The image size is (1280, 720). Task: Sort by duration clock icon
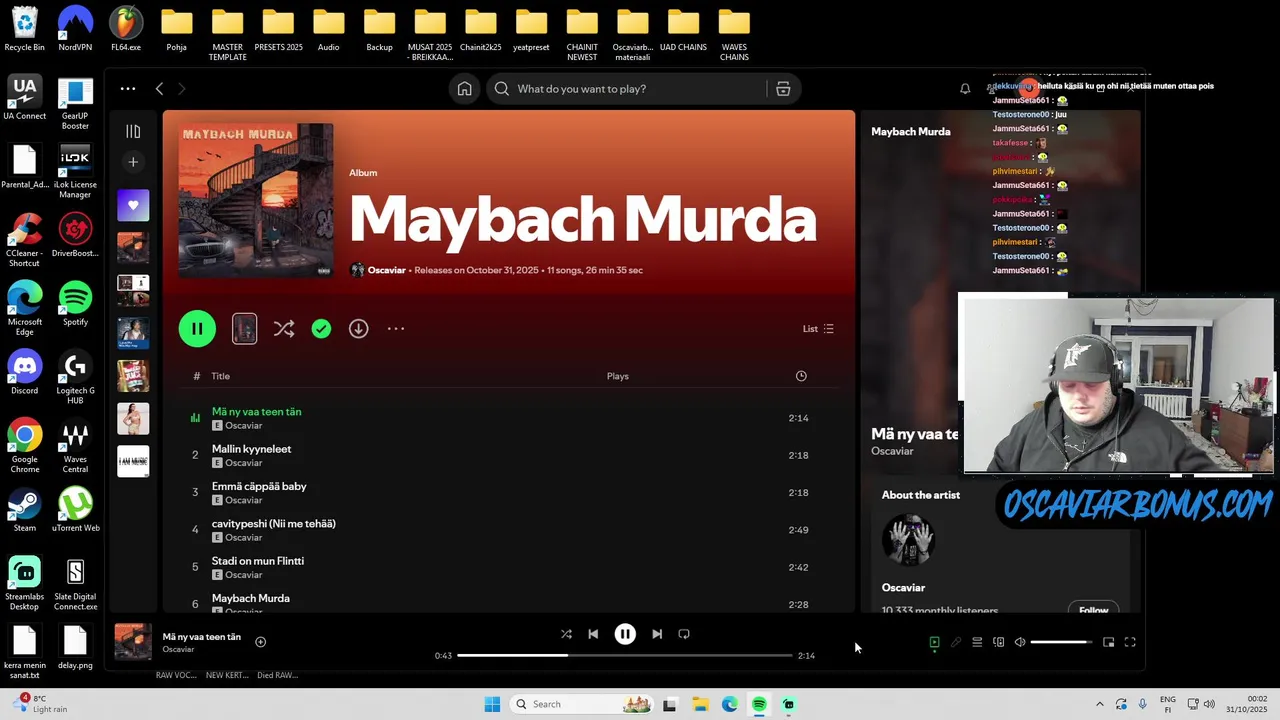point(801,376)
